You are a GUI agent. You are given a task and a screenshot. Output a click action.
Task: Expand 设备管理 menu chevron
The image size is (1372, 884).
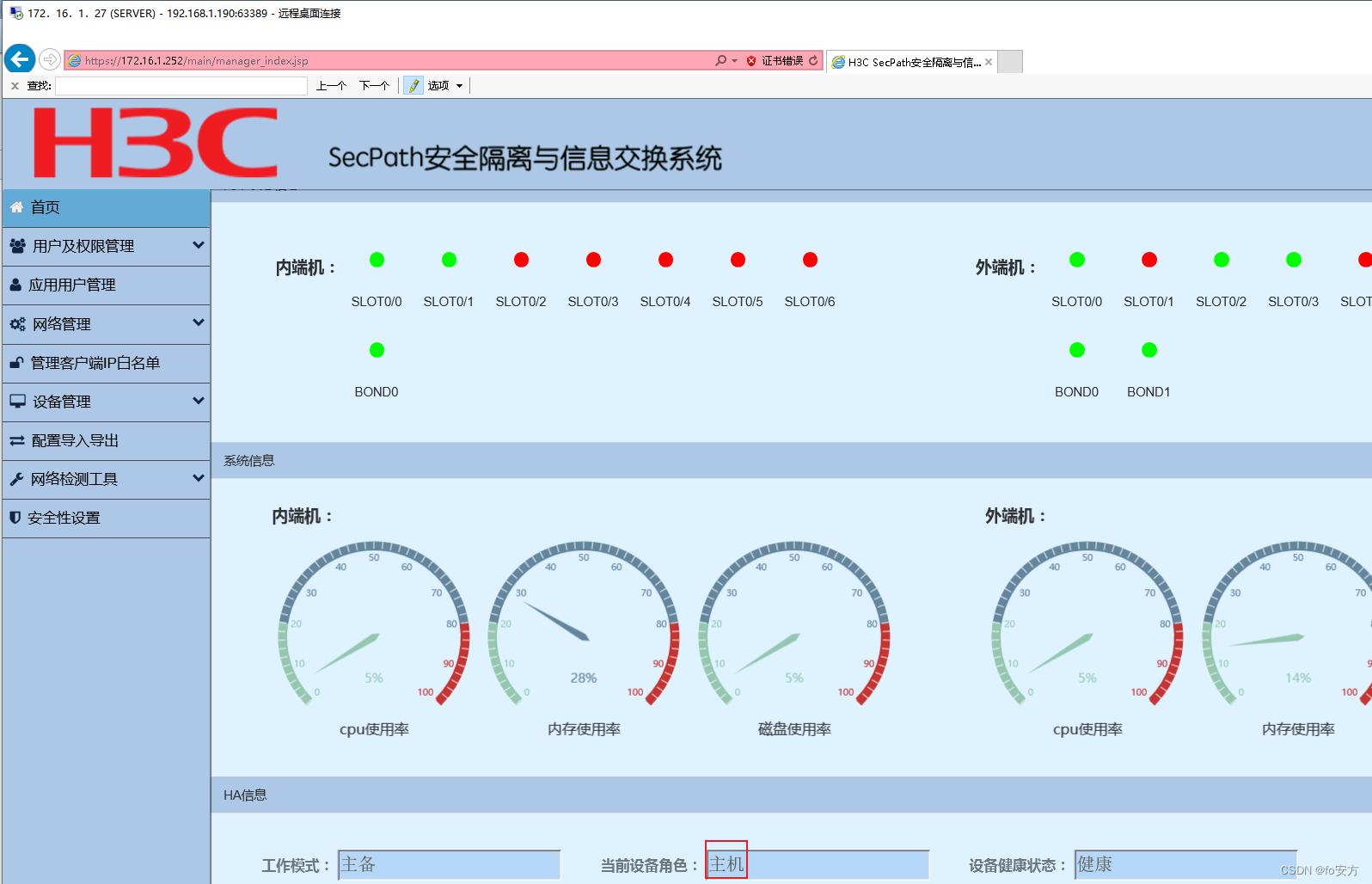199,401
